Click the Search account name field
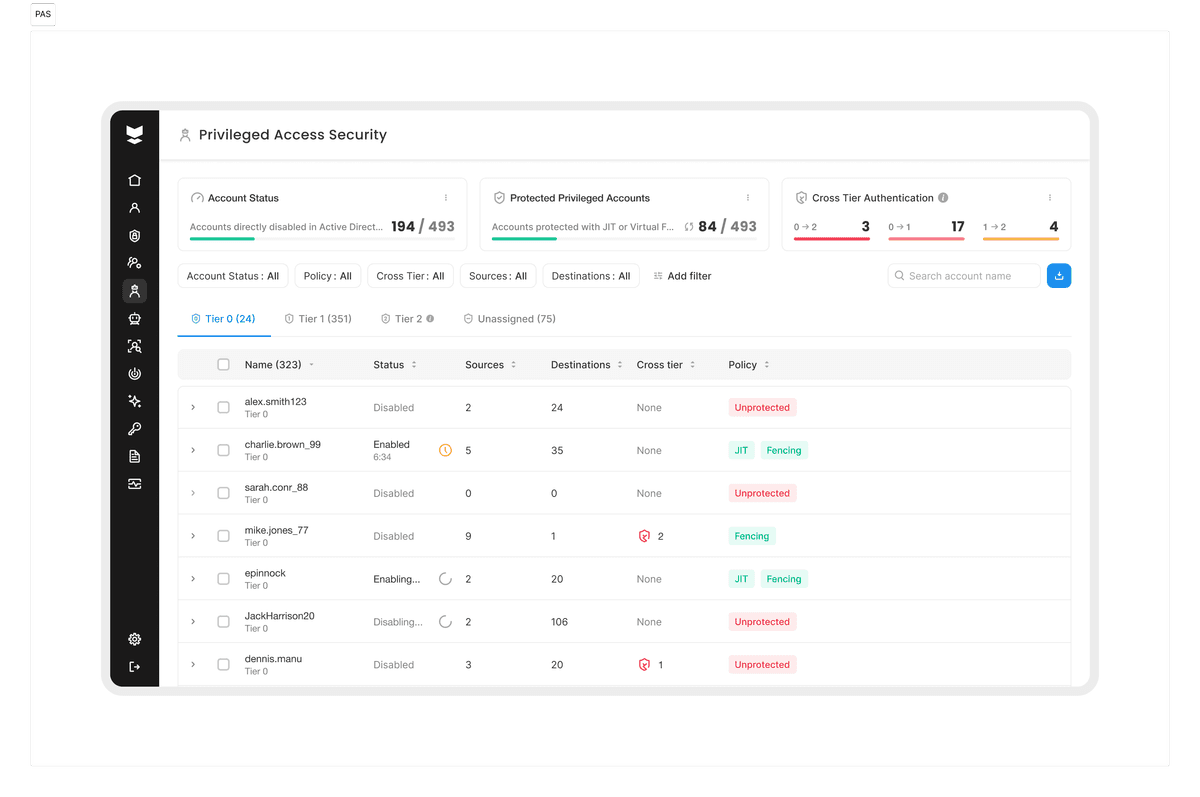The height and width of the screenshot is (797, 1200). click(x=964, y=276)
